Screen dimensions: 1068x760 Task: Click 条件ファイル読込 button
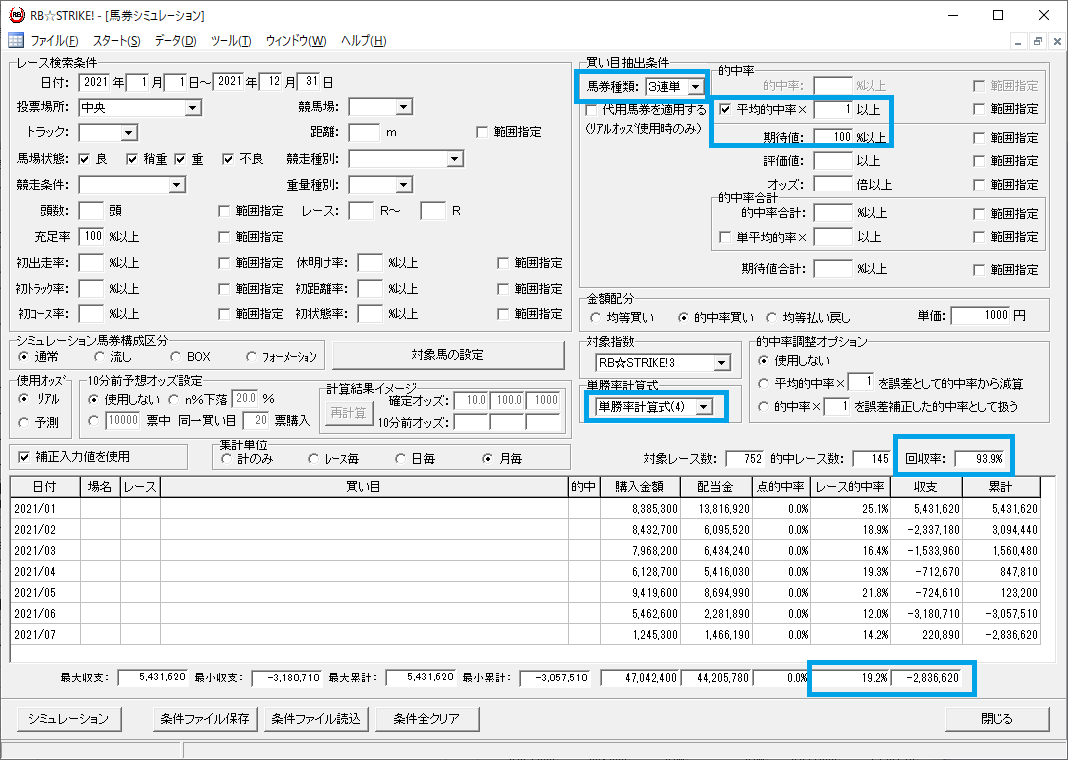point(315,718)
